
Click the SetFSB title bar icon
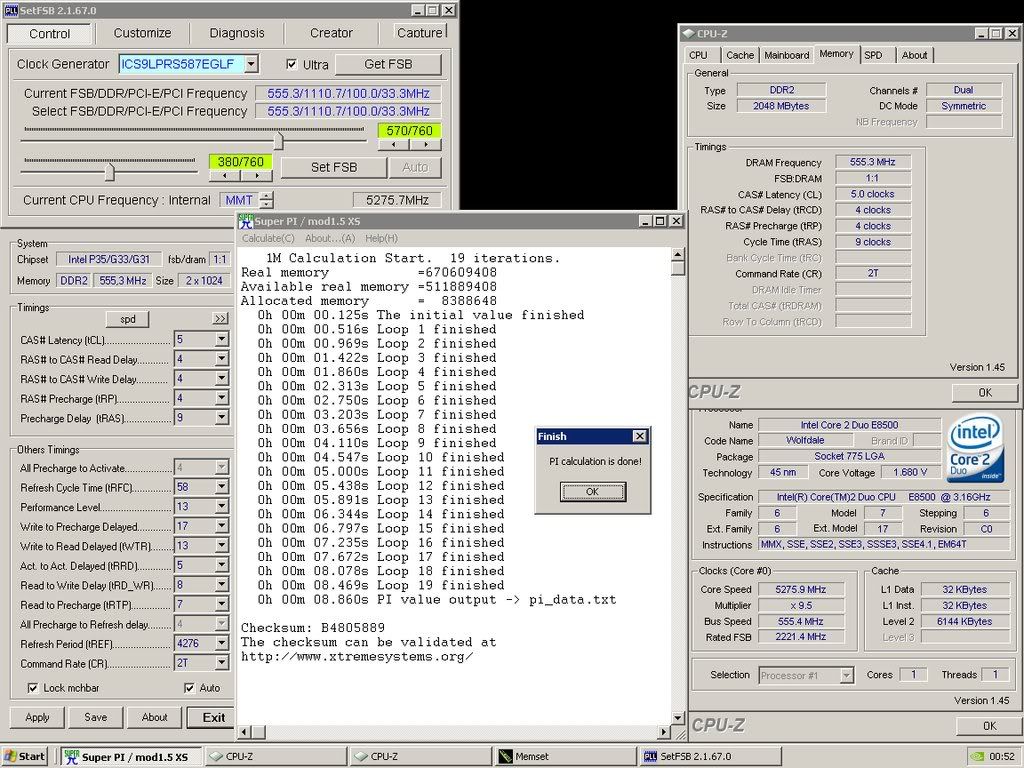pos(10,10)
